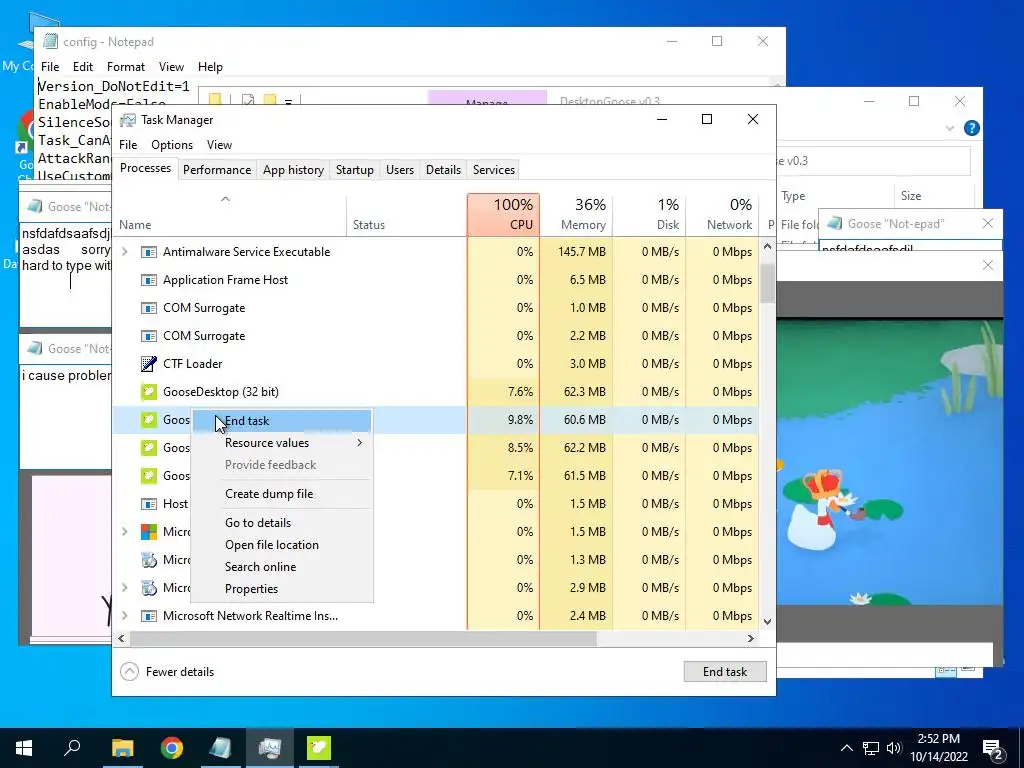Click horizontal scrollbar right arrow
Viewport: 1024px width, 768px height.
pos(751,639)
